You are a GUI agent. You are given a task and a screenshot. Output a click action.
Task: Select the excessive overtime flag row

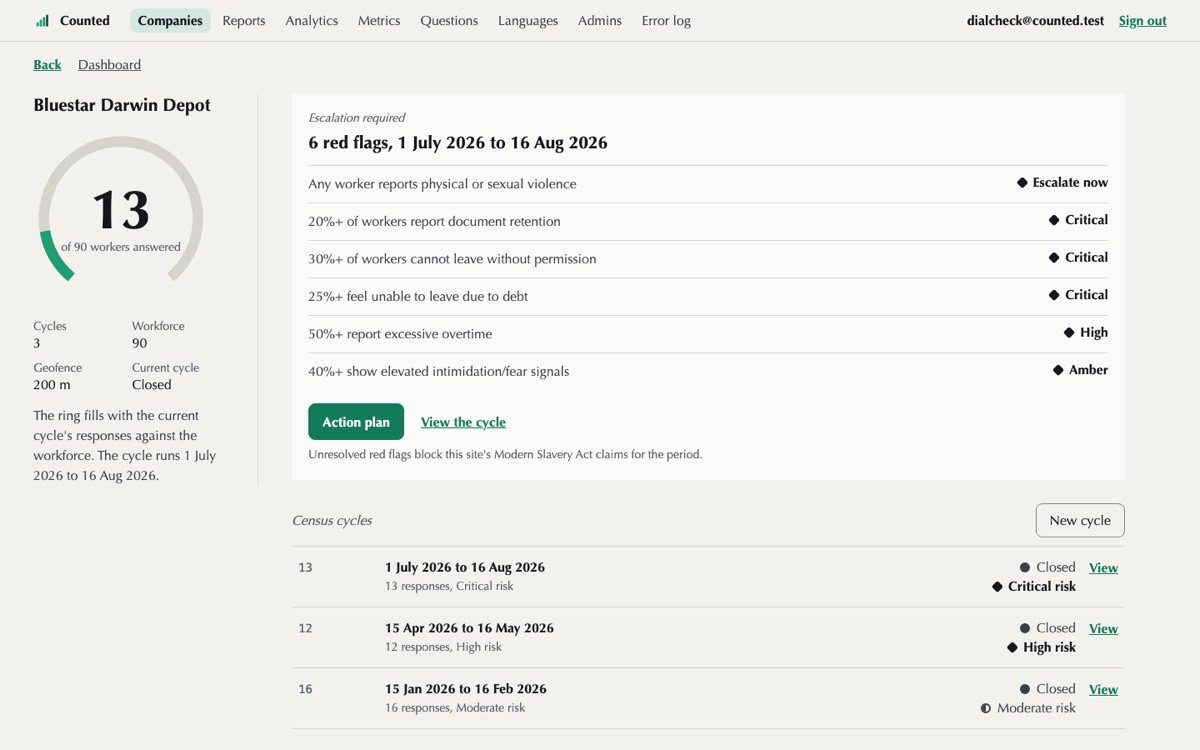click(708, 334)
